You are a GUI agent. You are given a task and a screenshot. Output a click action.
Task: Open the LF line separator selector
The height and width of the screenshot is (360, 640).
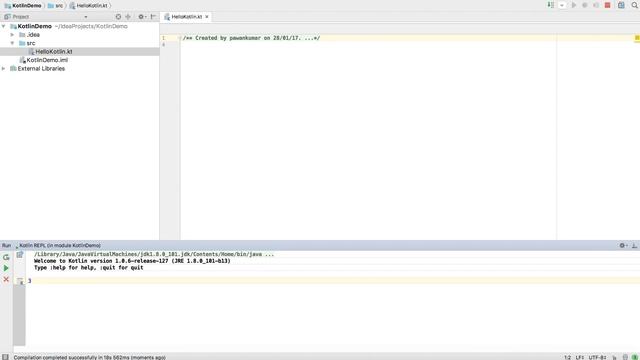coord(580,357)
